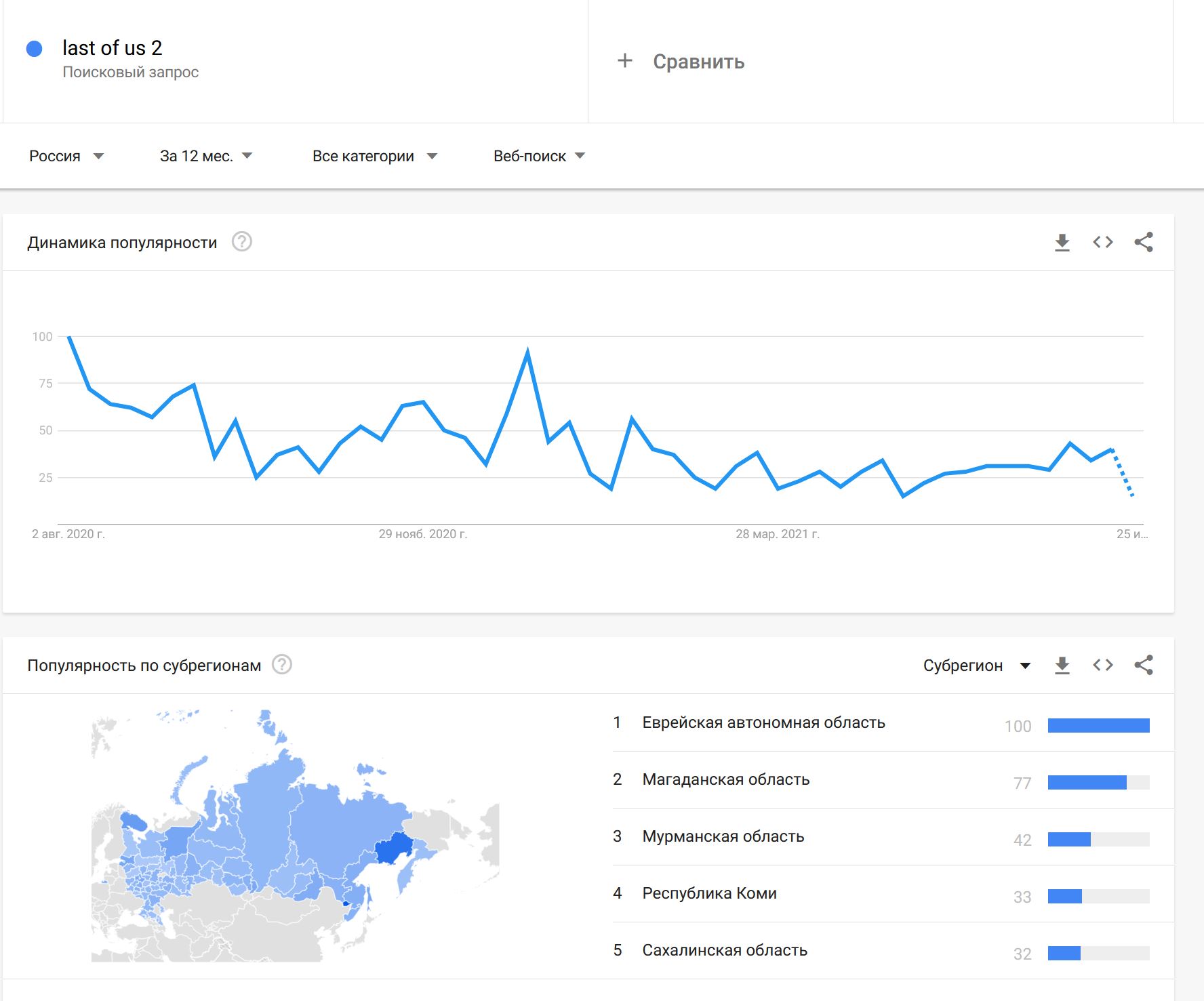Share the popularity dynamics chart

point(1144,243)
